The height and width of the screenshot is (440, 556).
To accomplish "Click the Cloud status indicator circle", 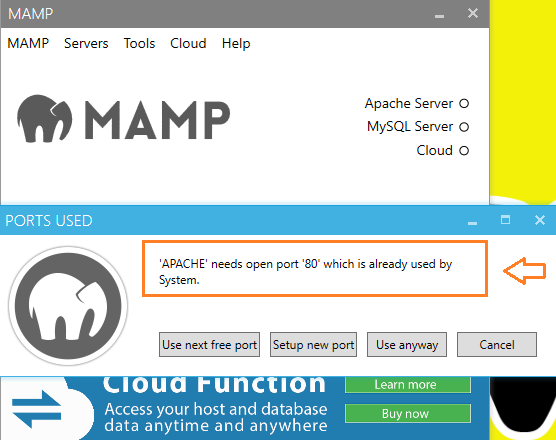I will coord(464,151).
